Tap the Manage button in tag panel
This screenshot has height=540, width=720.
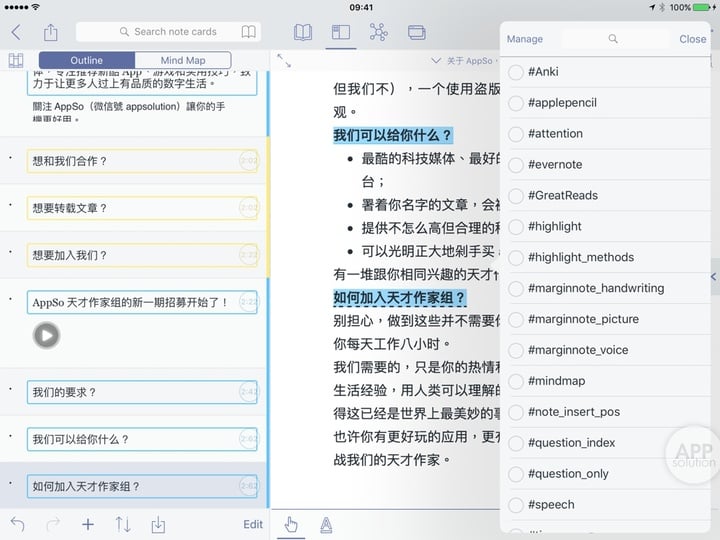coord(524,39)
